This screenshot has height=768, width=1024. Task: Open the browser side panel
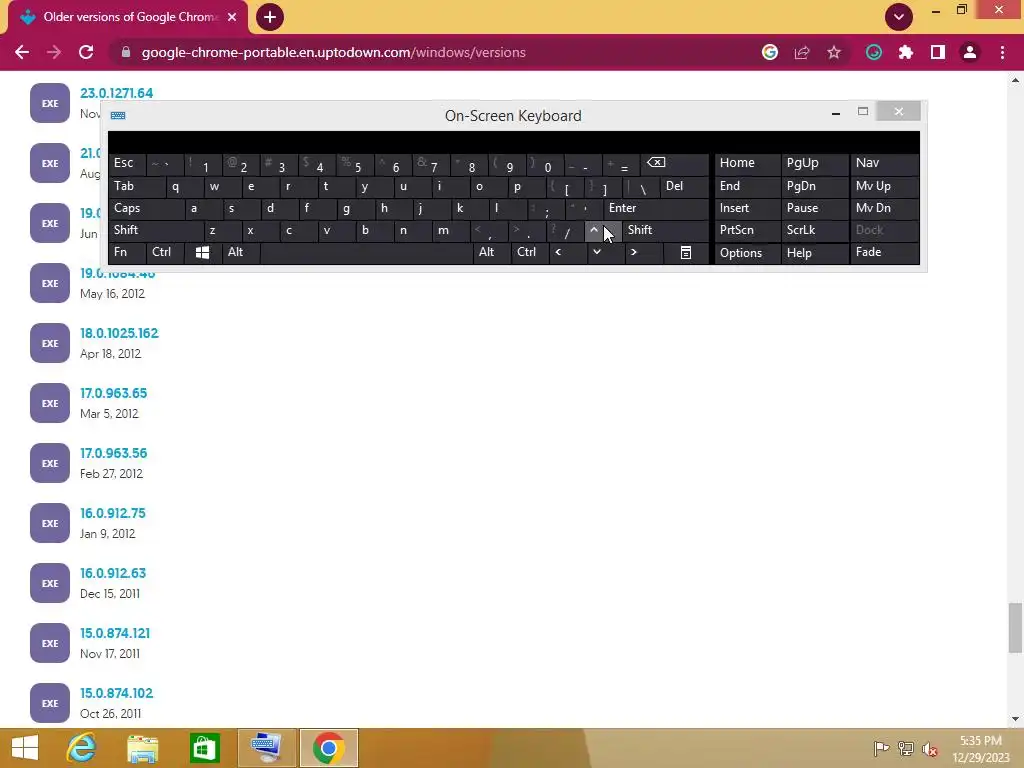[x=938, y=52]
